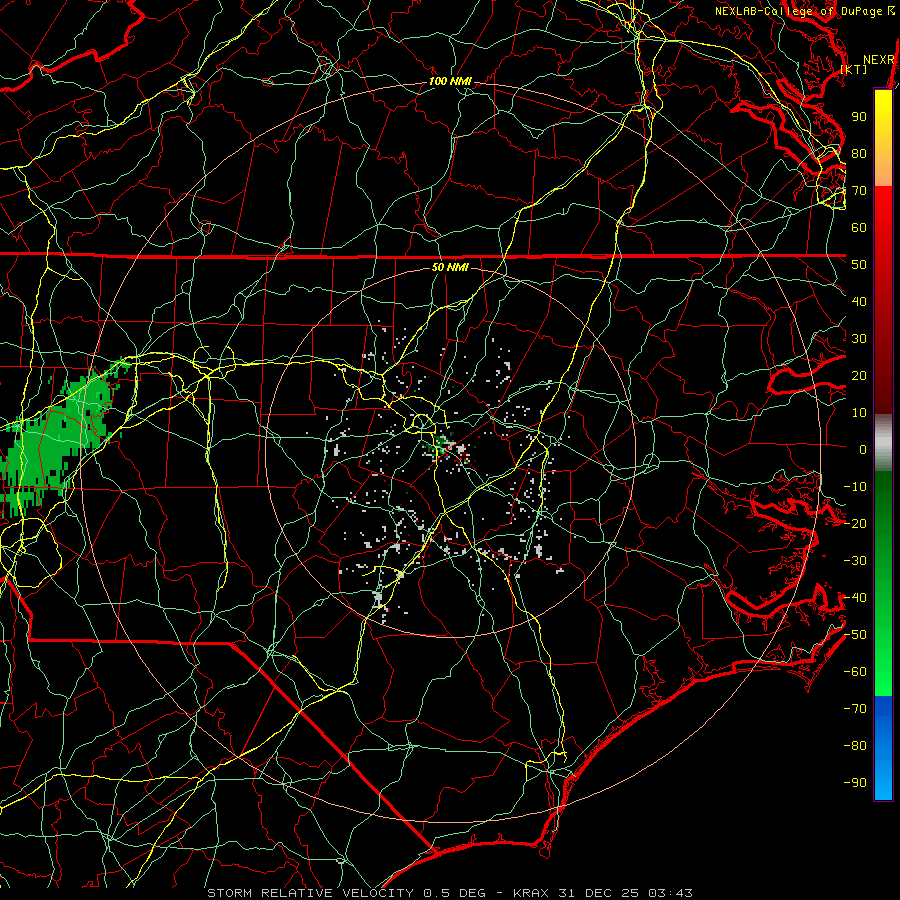Click the 60 value on the velocity scale
The image size is (900, 900).
[x=859, y=228]
